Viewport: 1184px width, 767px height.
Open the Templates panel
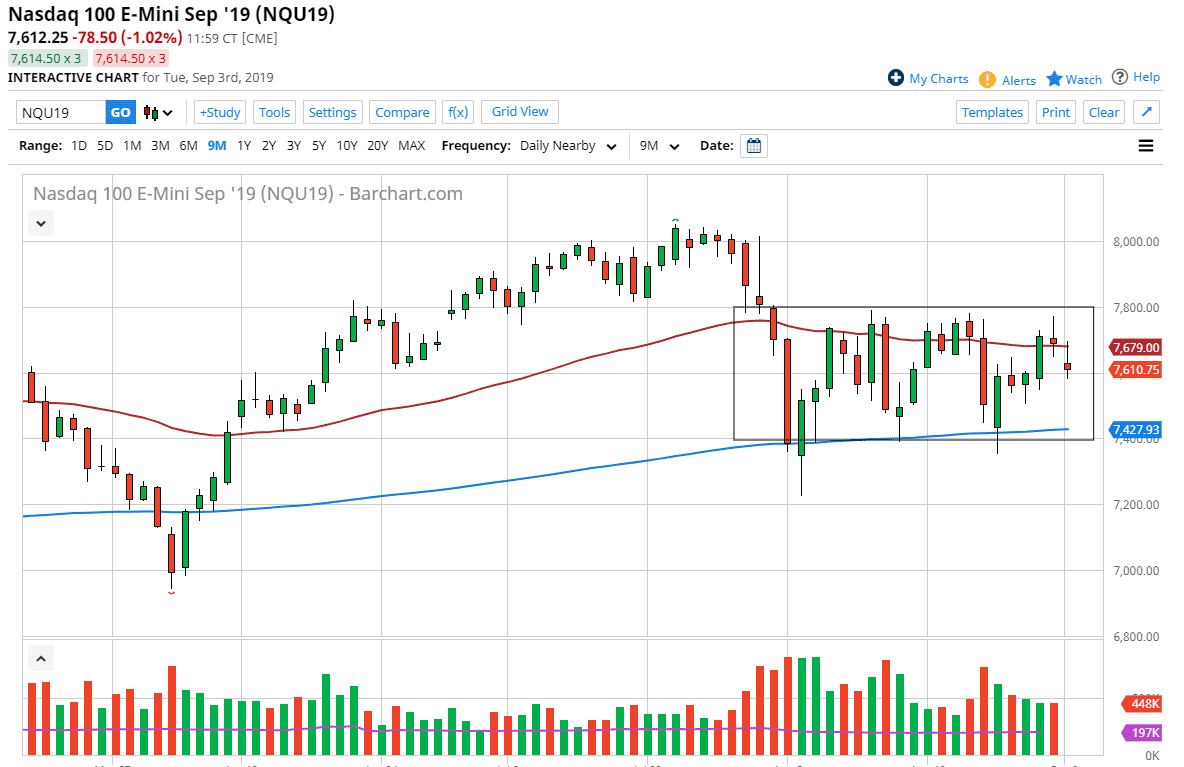pos(992,112)
